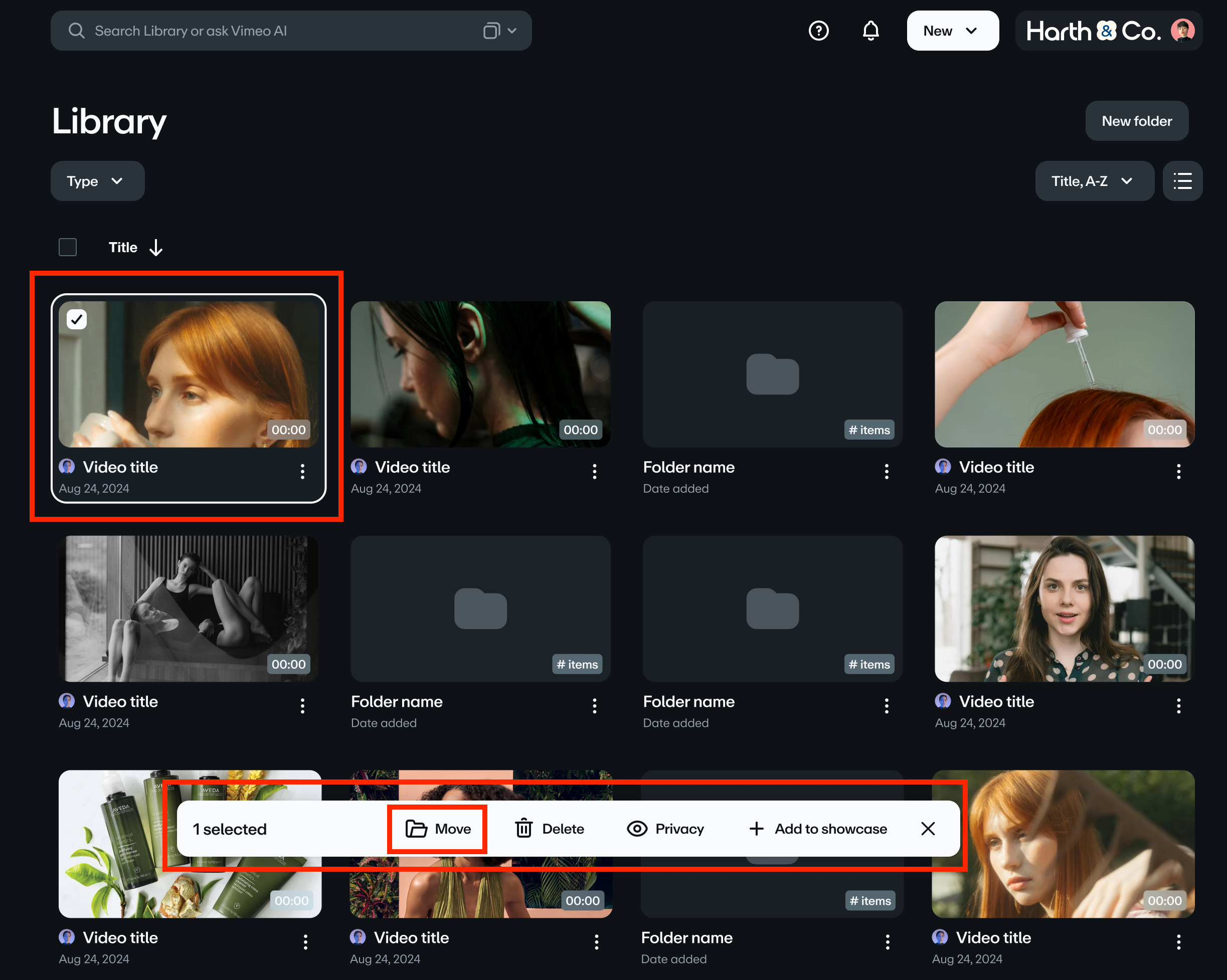Open the first folder's three-dot menu
Screen dimensions: 1227x980
coord(886,471)
